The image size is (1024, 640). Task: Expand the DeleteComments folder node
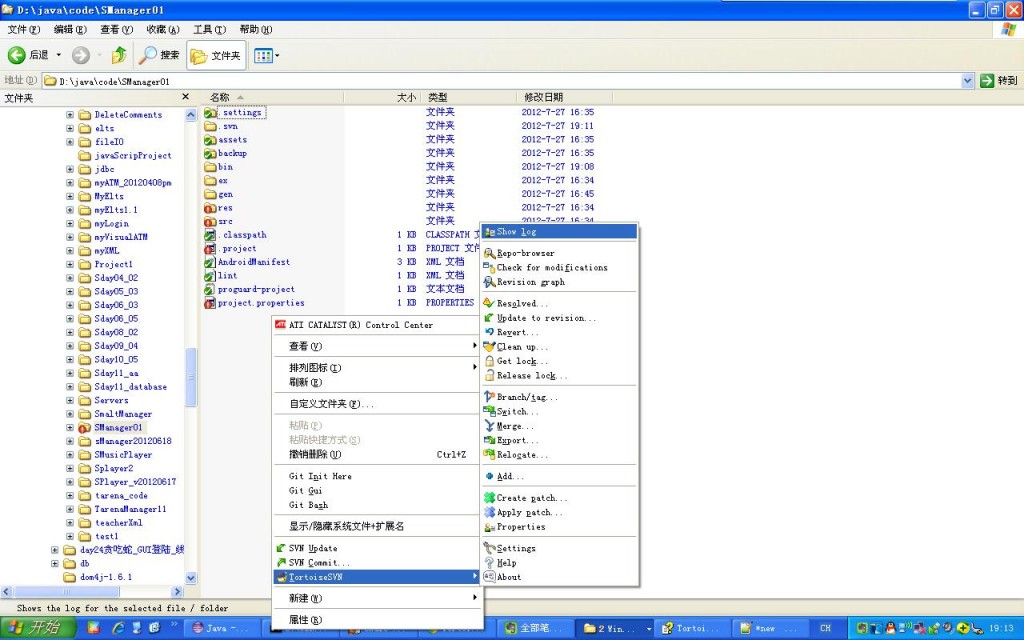tap(70, 114)
